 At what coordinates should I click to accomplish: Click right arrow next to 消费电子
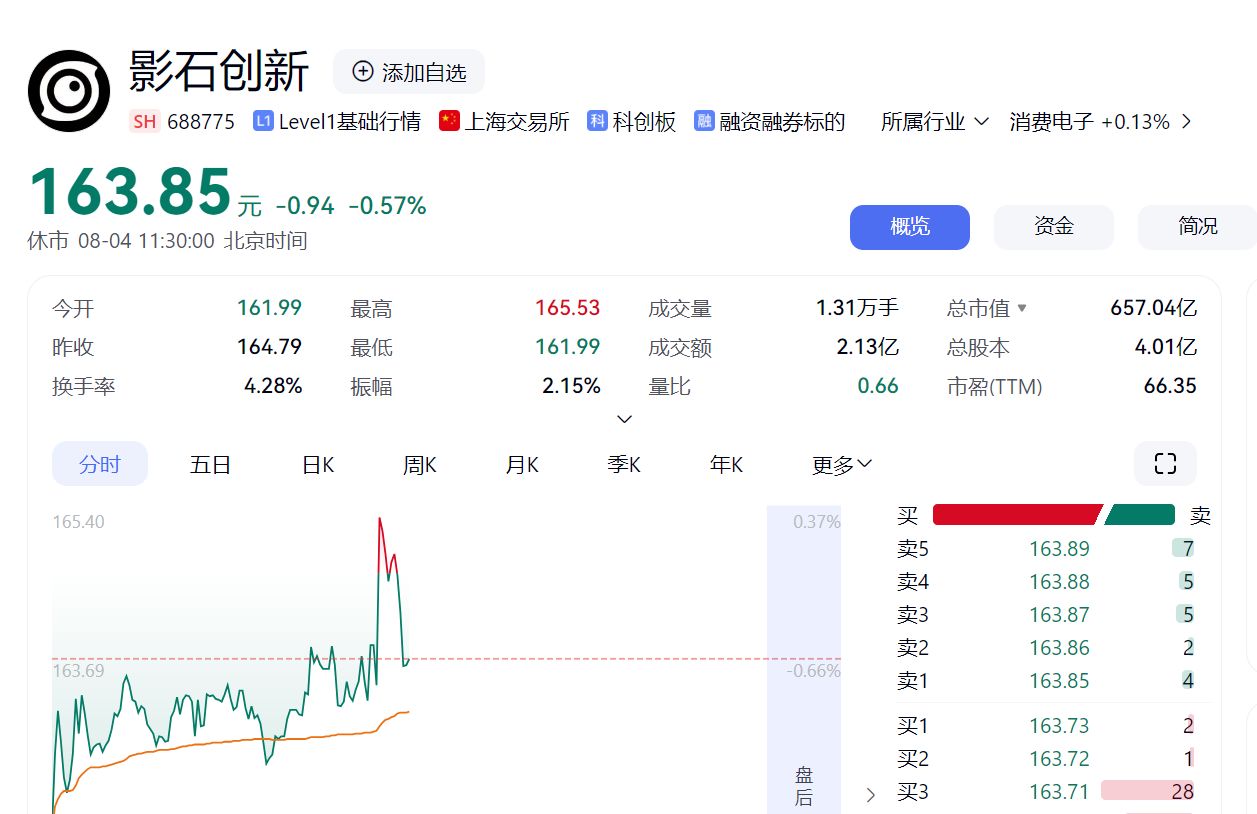click(x=1186, y=122)
